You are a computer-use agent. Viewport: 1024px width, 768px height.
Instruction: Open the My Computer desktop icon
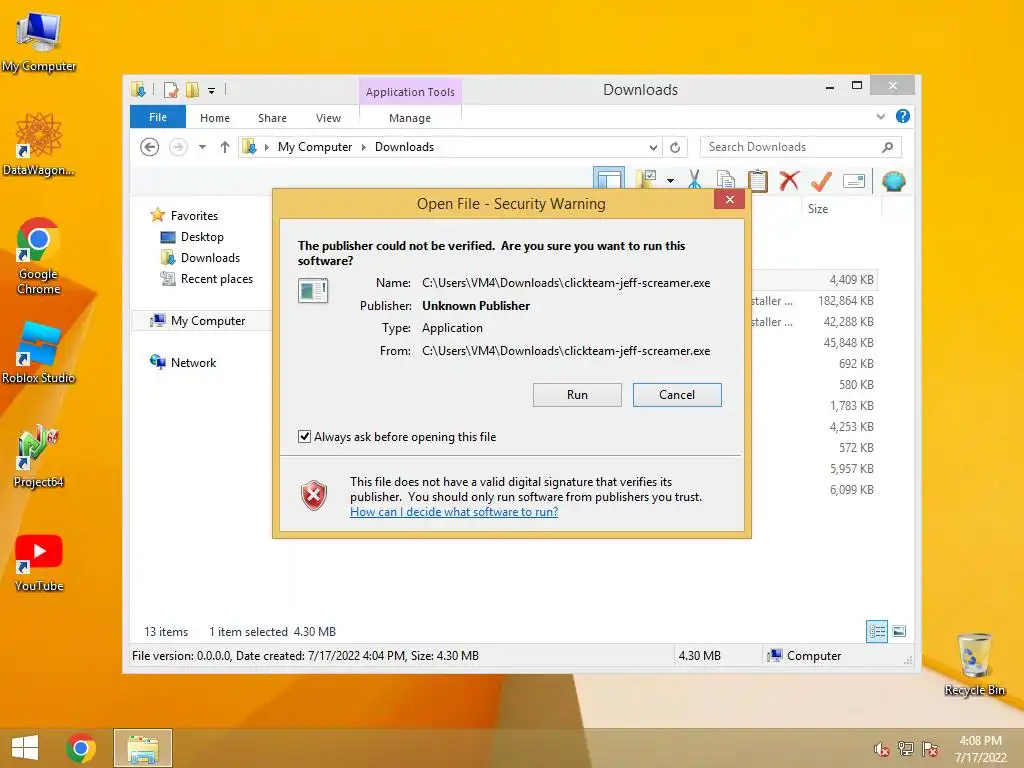click(39, 42)
